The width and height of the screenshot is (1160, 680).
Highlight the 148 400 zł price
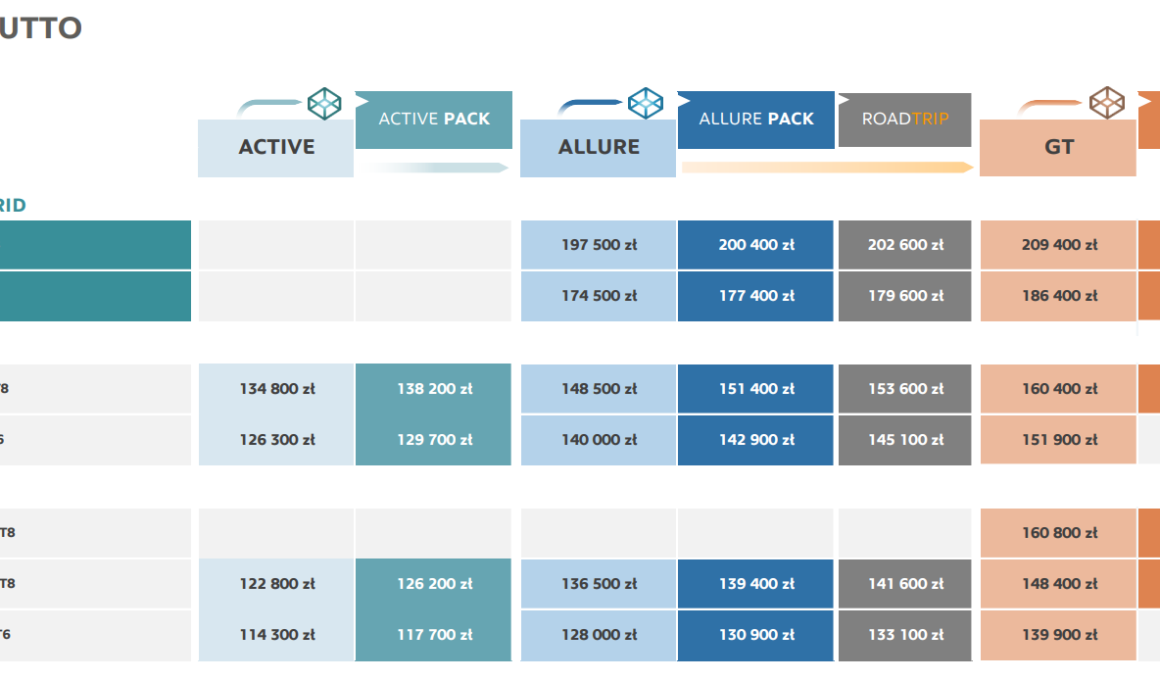pyautogui.click(x=1059, y=584)
